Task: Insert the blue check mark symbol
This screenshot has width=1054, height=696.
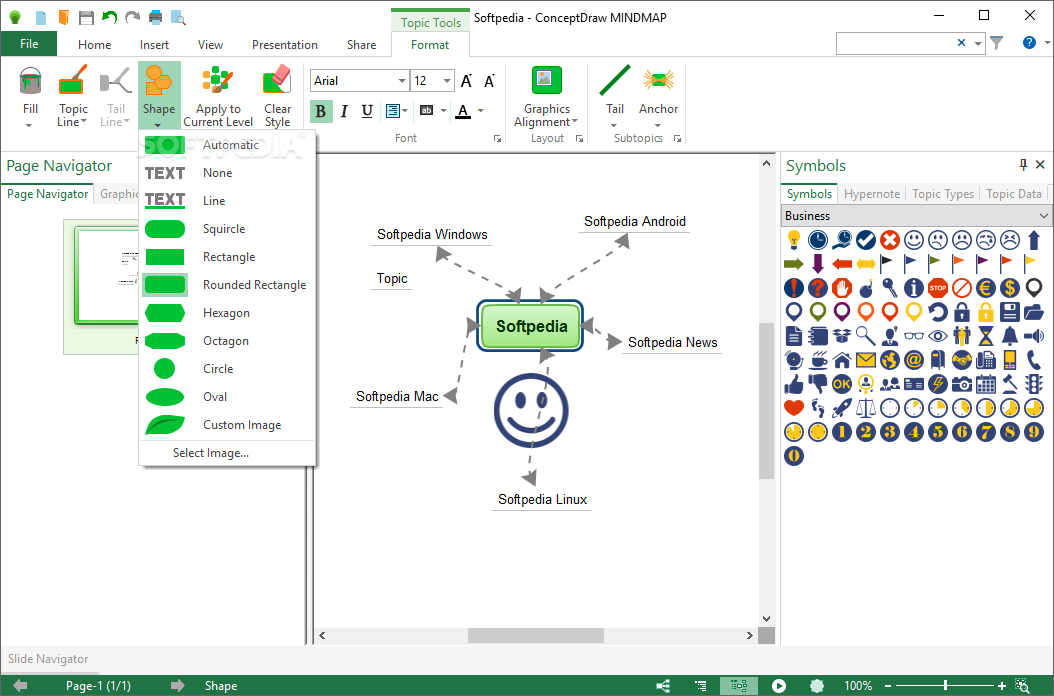Action: (x=866, y=239)
